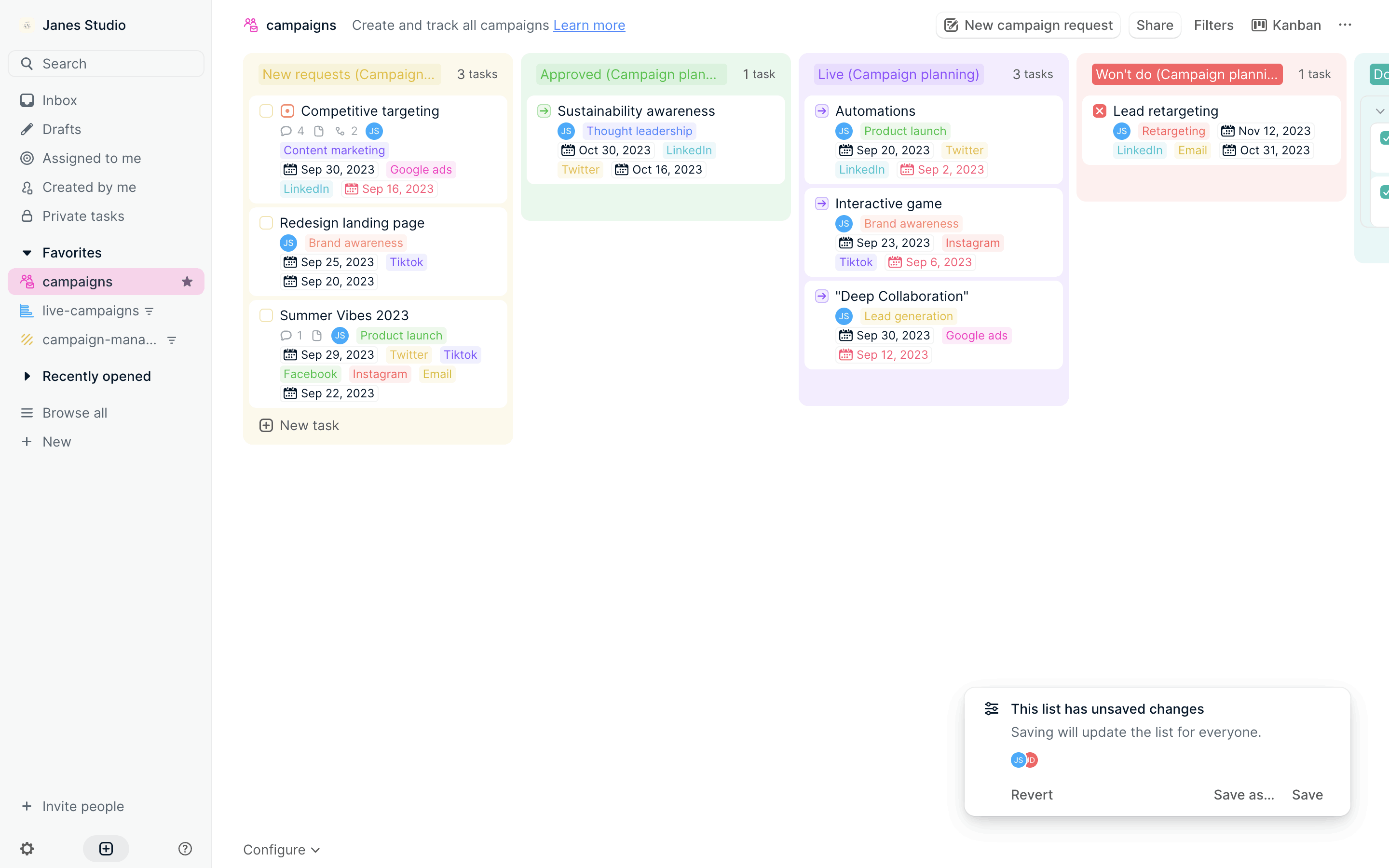1389x868 pixels.
Task: Switch view using the Kanban button
Action: 1286,25
